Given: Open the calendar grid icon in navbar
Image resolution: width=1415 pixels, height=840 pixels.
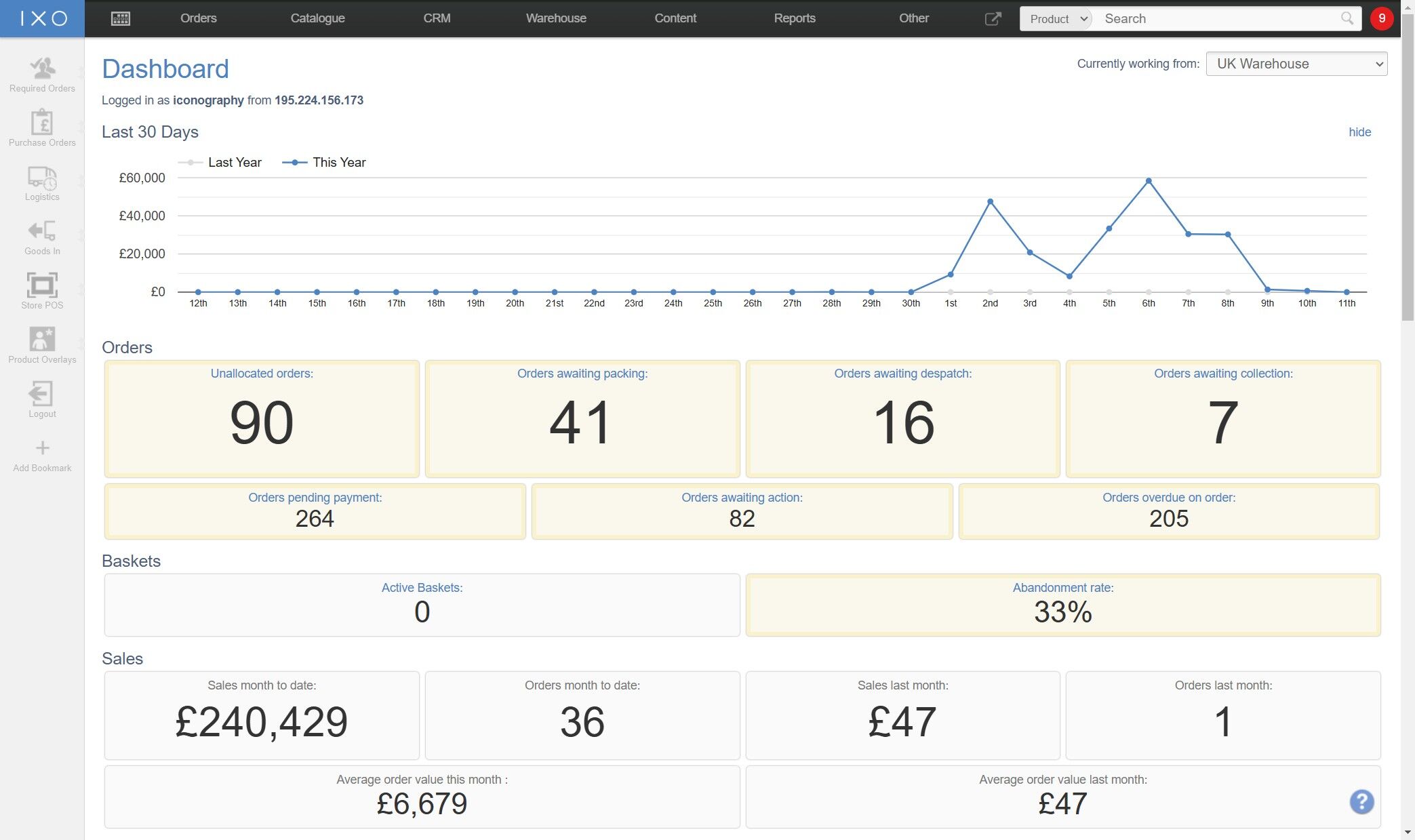Looking at the screenshot, I should tap(121, 18).
